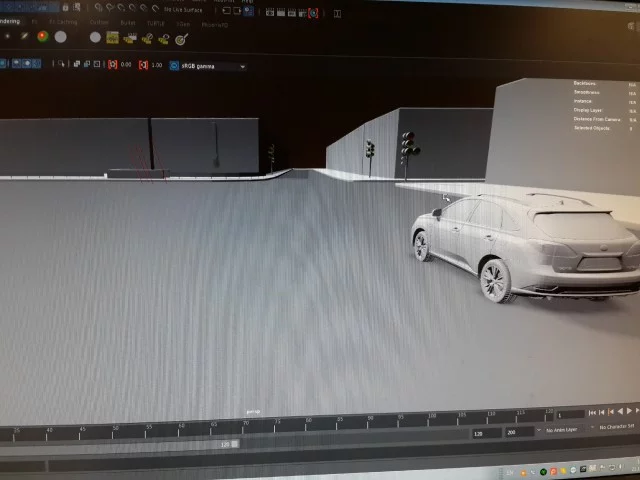Click the playback end field showing 120
The image size is (640, 480).
487,433
